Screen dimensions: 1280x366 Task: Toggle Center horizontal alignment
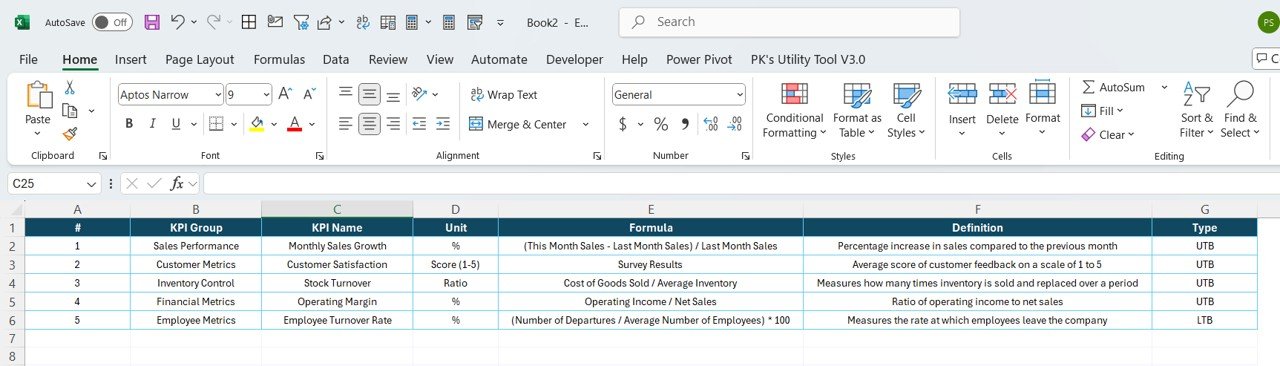pos(369,124)
